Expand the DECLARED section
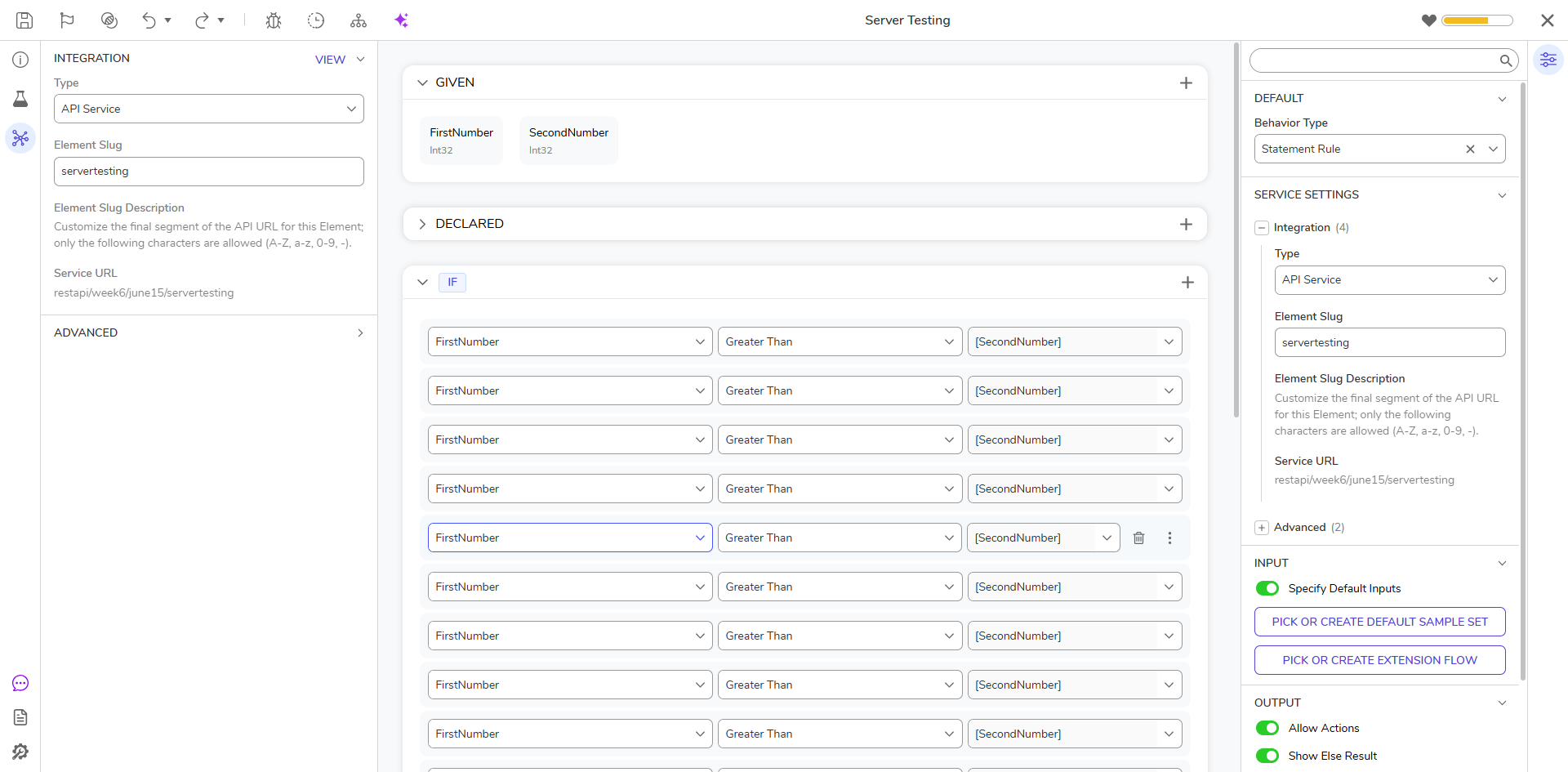The image size is (1568, 772). click(422, 224)
